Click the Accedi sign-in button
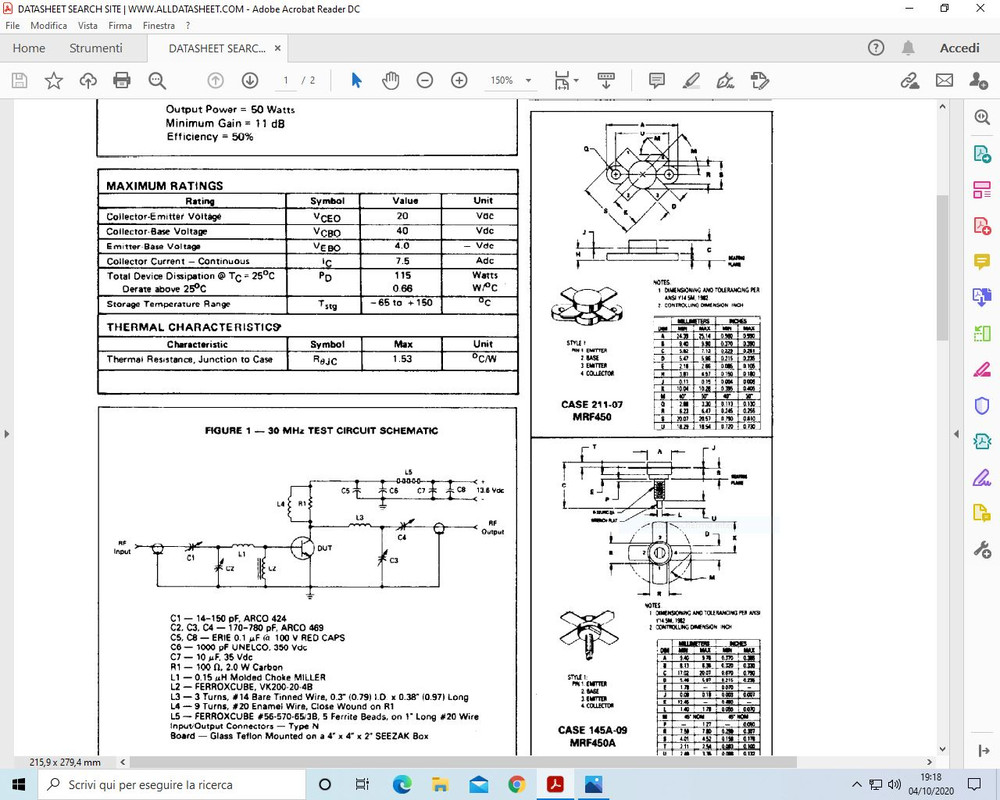This screenshot has height=800, width=1000. click(x=959, y=48)
